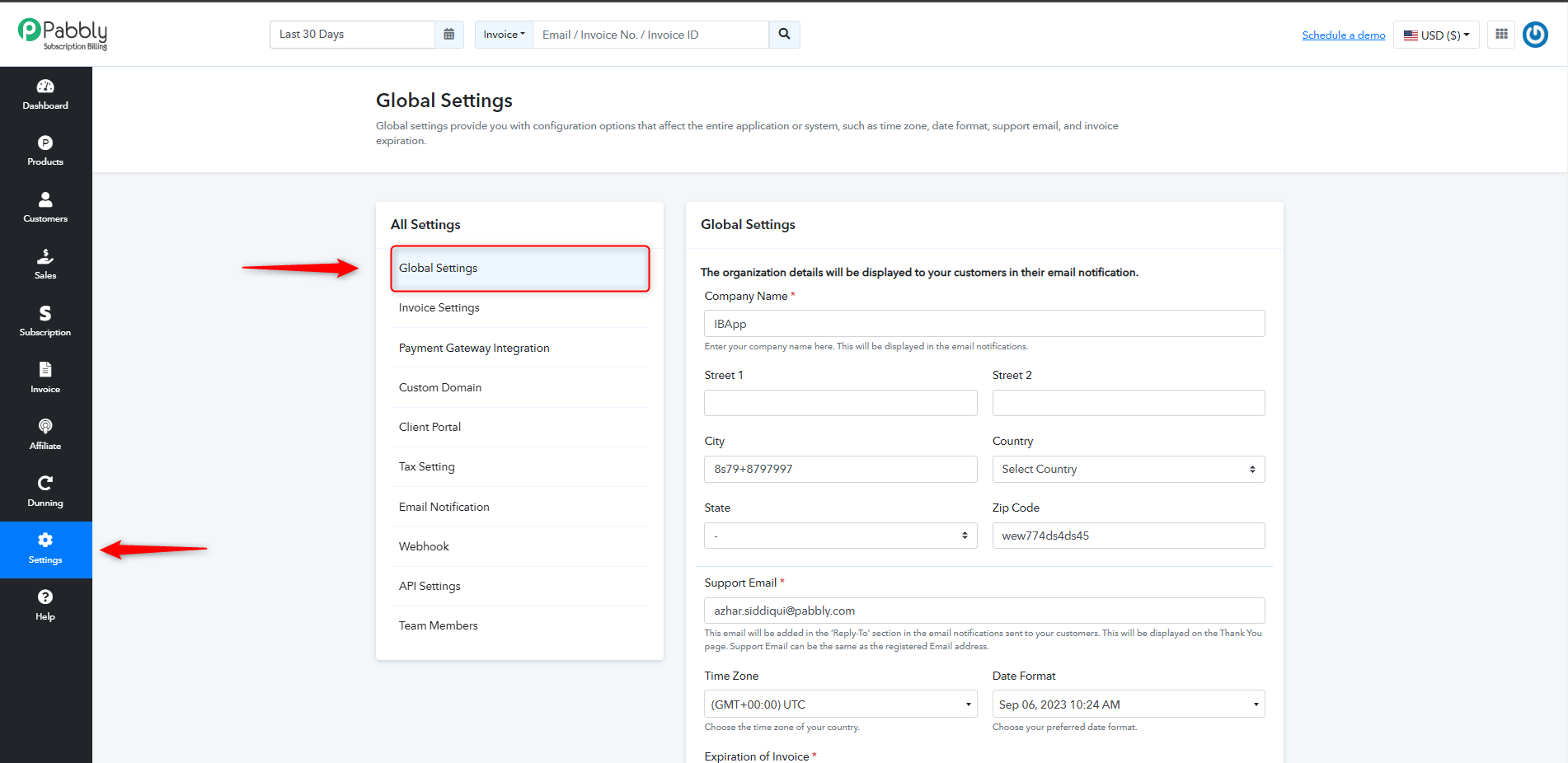Open Subscription in the sidebar
The height and width of the screenshot is (763, 1568).
45,321
